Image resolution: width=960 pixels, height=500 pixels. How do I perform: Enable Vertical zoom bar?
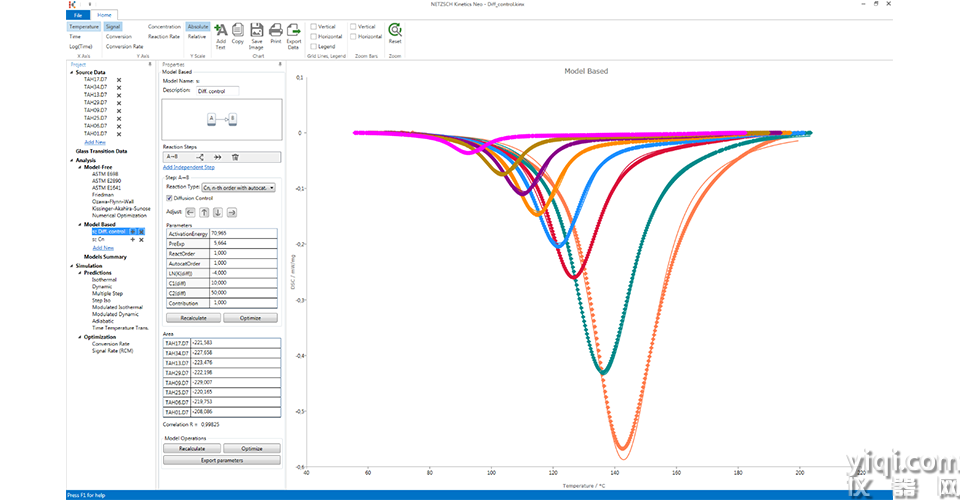(x=353, y=27)
